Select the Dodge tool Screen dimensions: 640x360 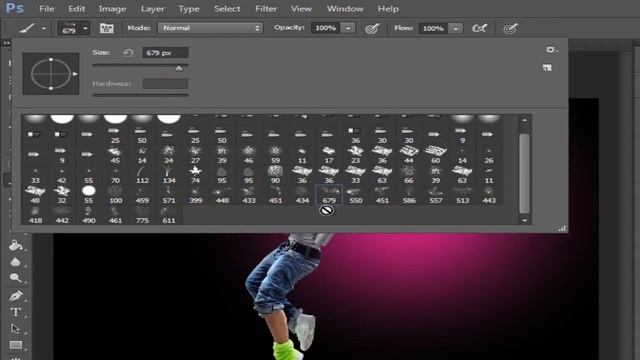tap(16, 278)
